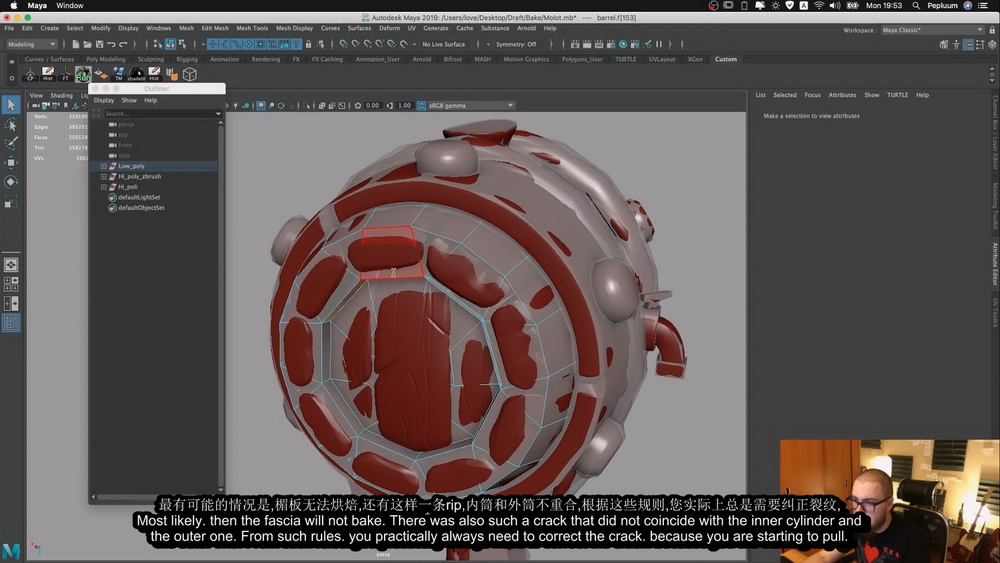Choose the Rotate tool in toolbox
Viewport: 1000px width, 563px height.
tap(11, 182)
